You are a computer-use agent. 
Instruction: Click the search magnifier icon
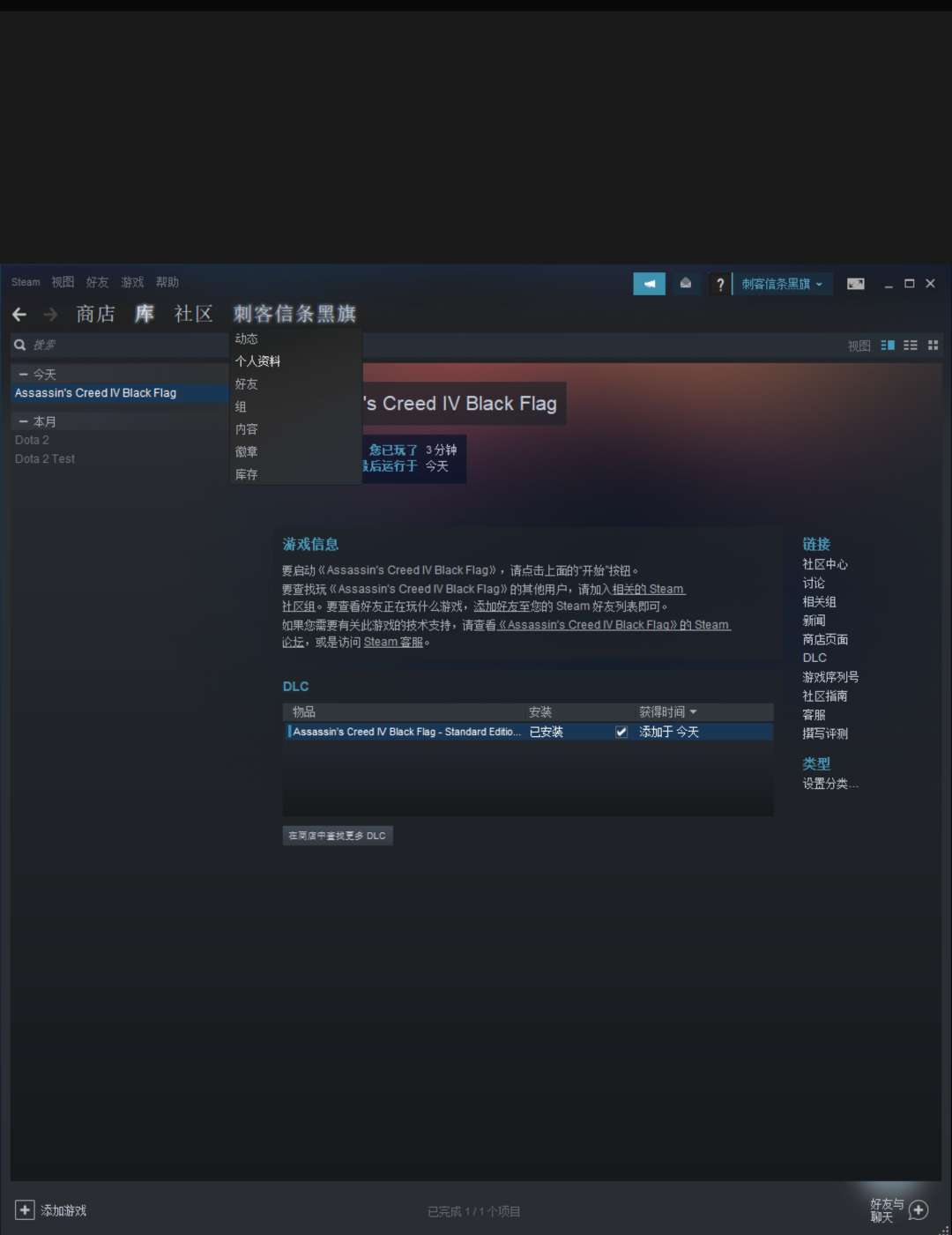pyautogui.click(x=20, y=345)
